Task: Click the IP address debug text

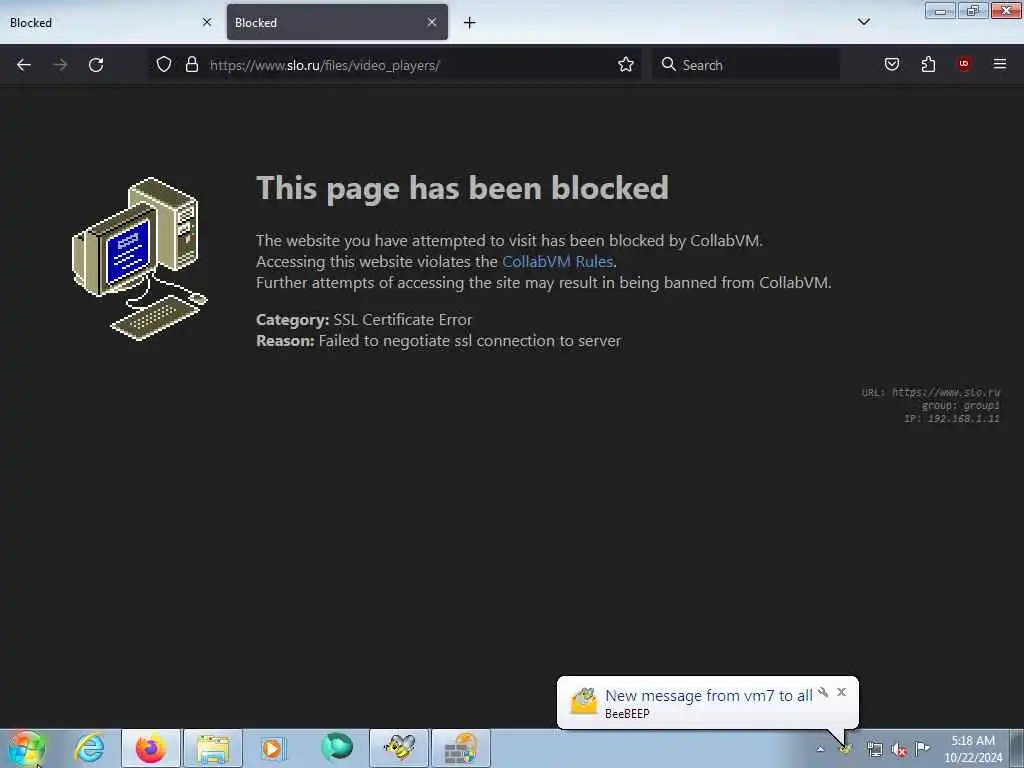Action: click(952, 419)
